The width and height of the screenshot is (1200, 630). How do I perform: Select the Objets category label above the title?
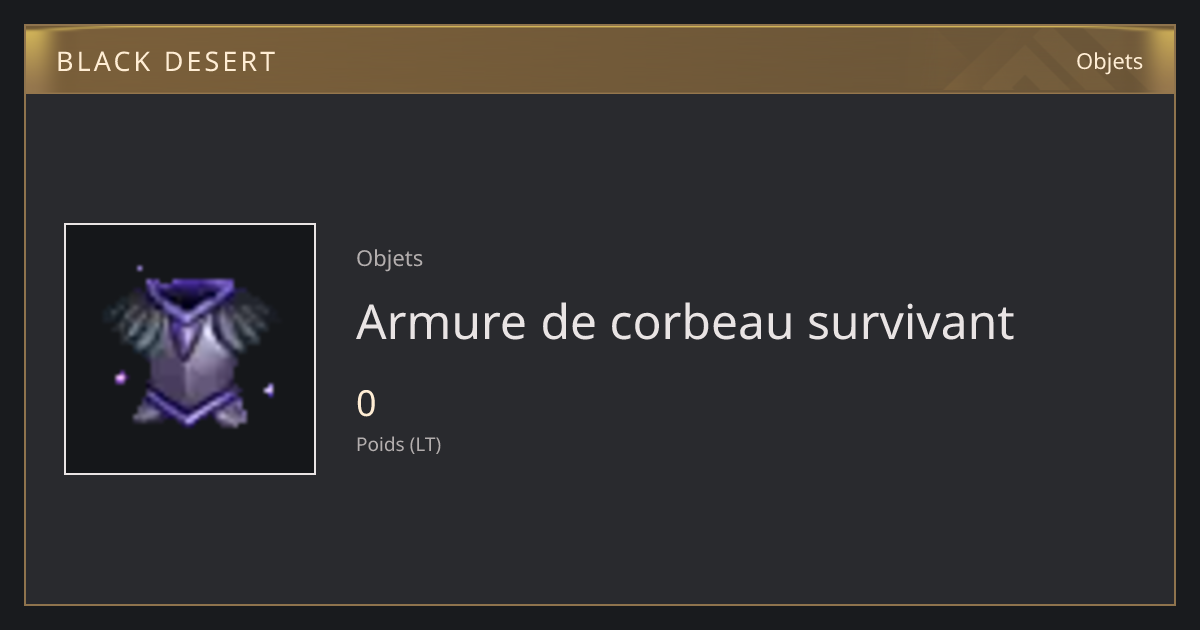coord(390,258)
